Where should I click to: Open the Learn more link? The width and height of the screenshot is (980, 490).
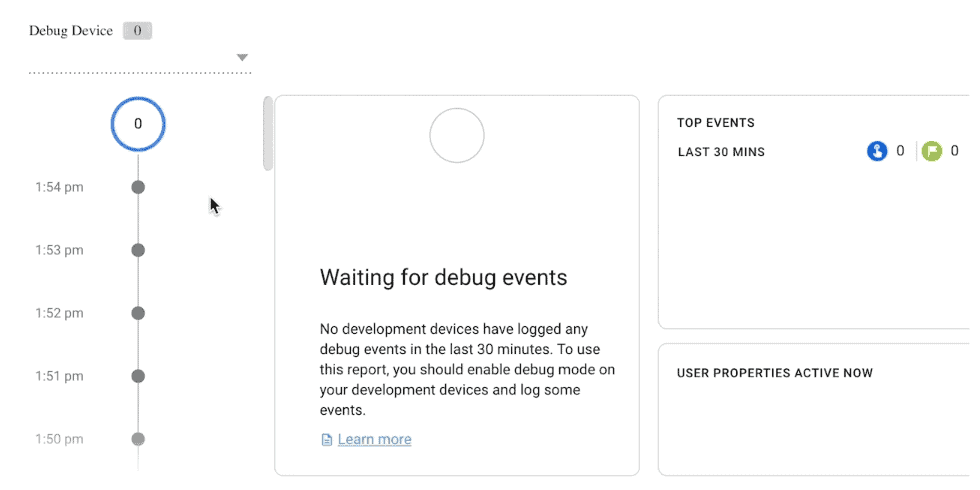[374, 440]
